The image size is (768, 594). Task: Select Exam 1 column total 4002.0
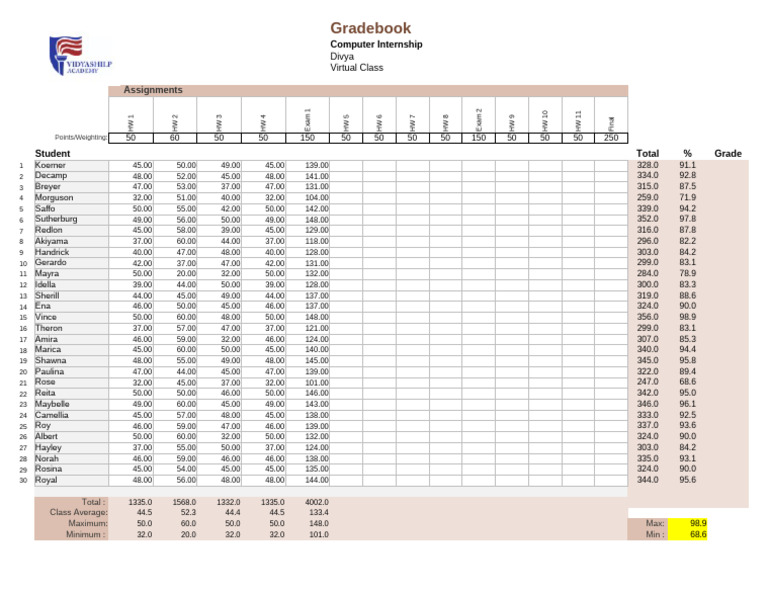(316, 502)
